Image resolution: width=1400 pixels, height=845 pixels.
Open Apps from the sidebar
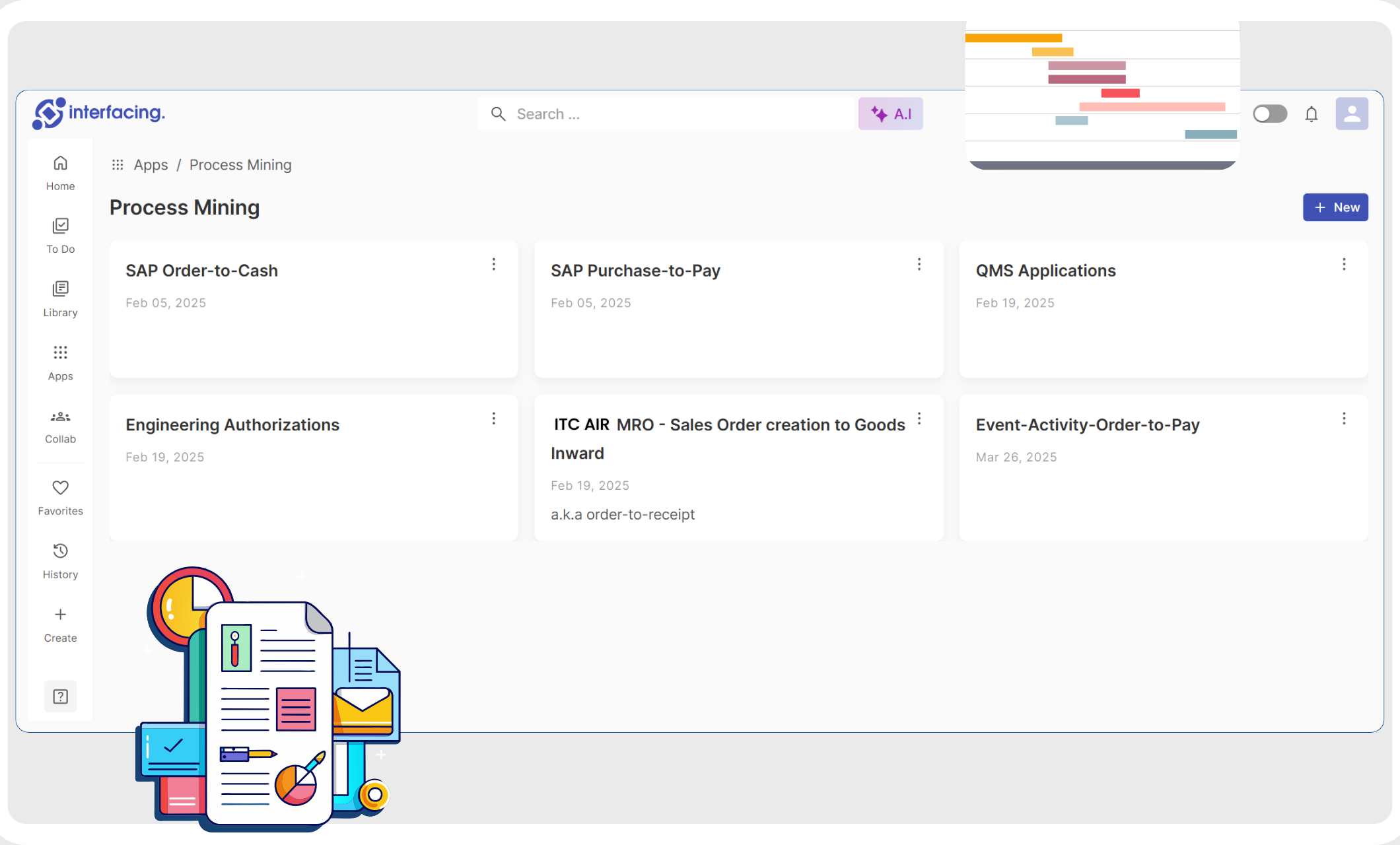coord(60,362)
